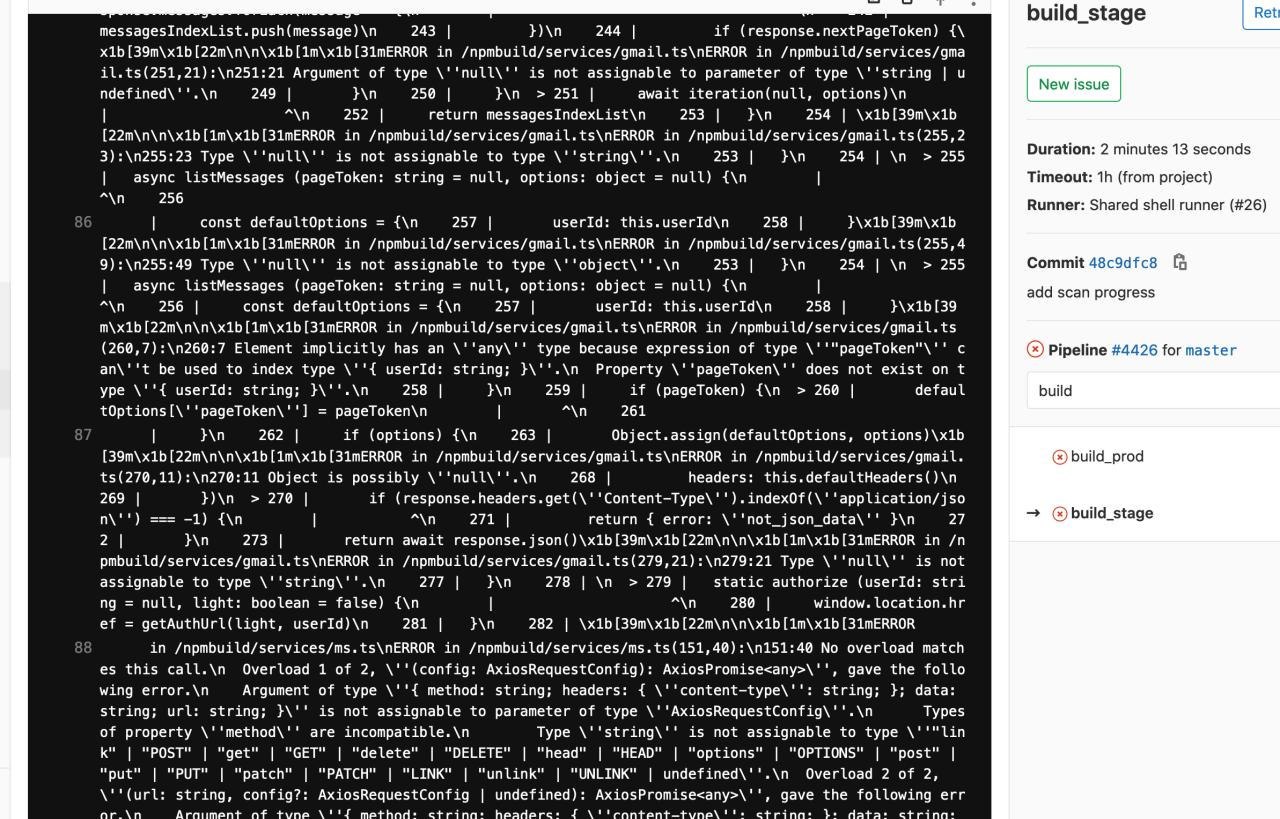Open the build stage dropdown
This screenshot has height=819, width=1280.
coord(1153,390)
